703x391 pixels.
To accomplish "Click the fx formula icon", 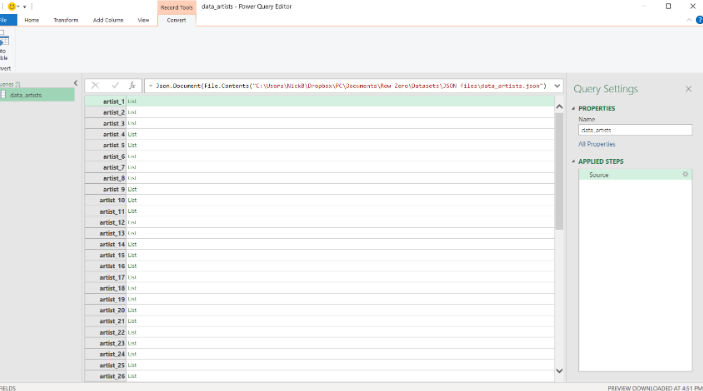I will coord(132,85).
